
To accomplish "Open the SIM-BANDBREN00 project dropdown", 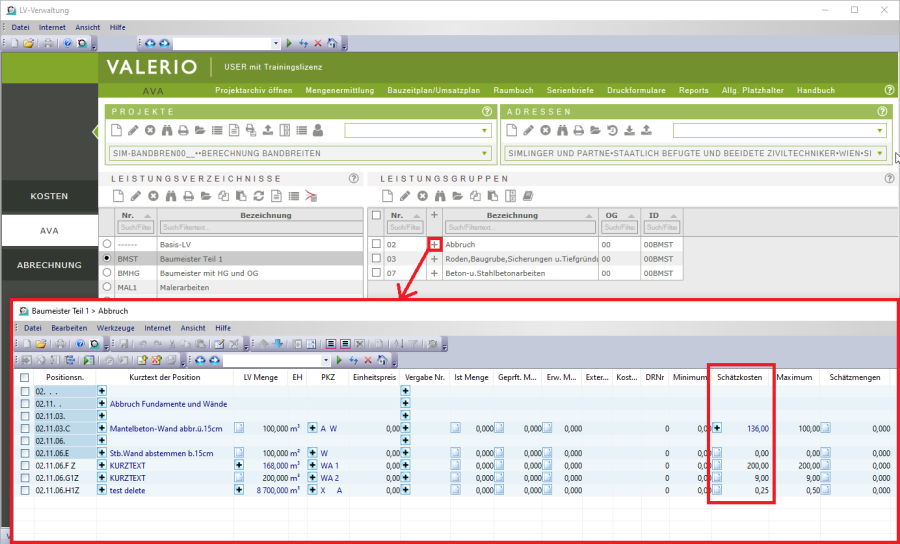I will (x=485, y=154).
